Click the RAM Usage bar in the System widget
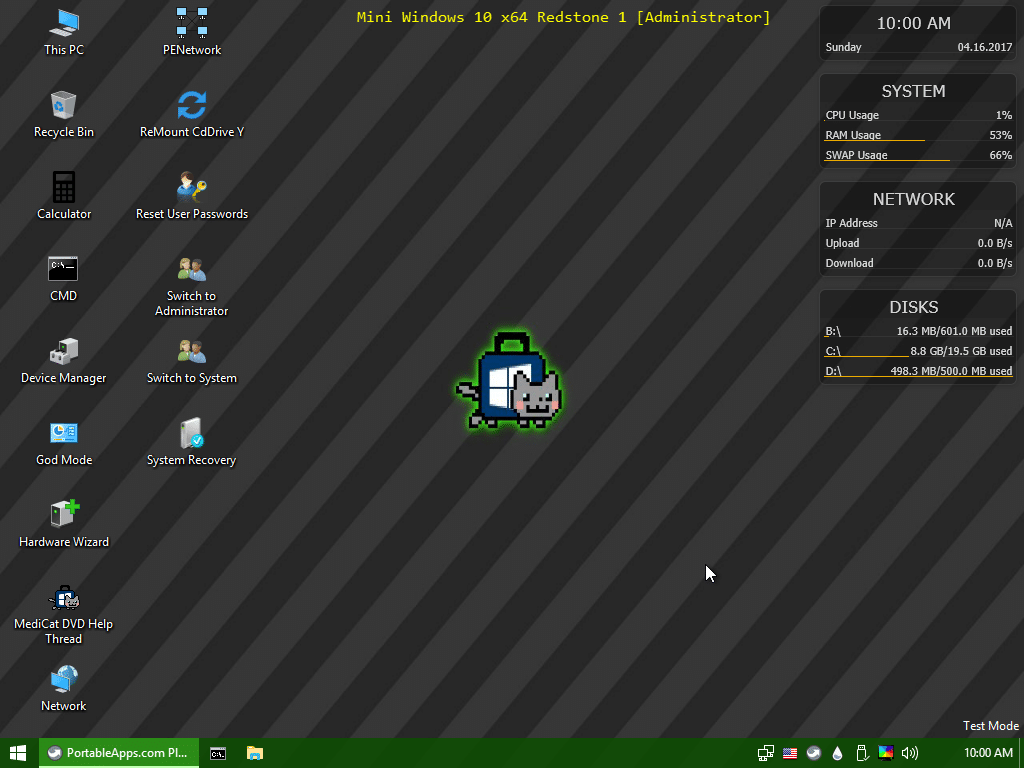1024x768 pixels. [x=918, y=135]
